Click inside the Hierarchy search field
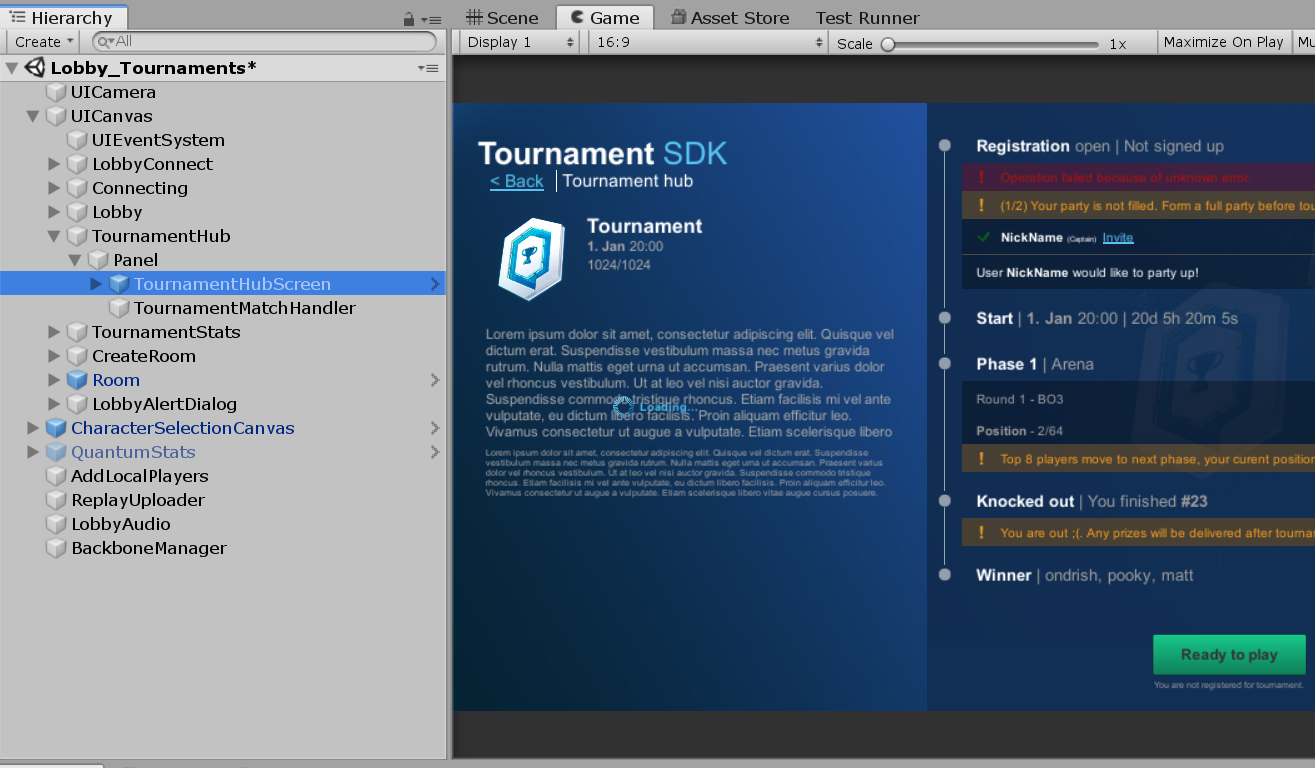 (x=250, y=41)
